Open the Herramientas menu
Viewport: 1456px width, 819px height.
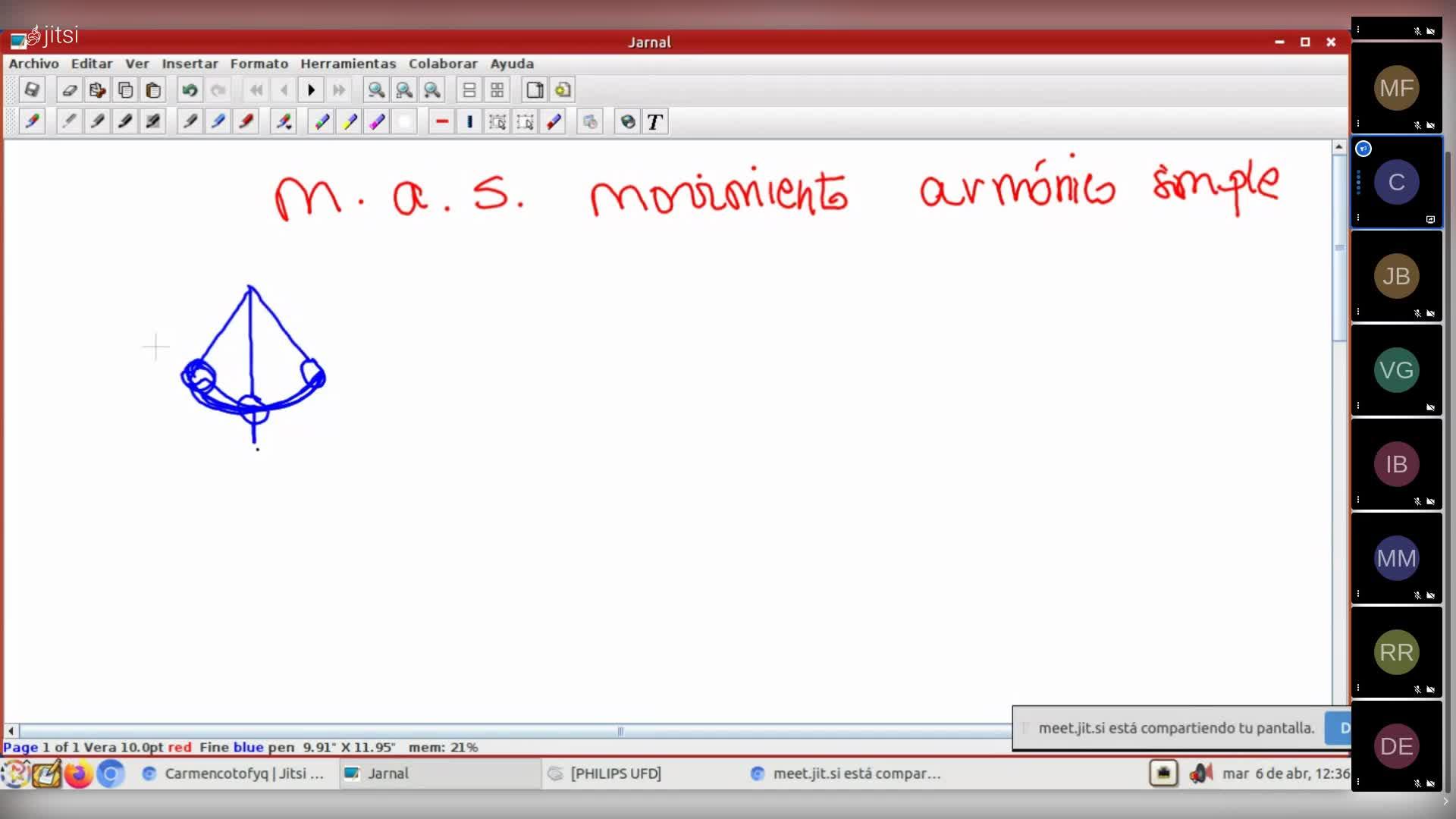[348, 64]
